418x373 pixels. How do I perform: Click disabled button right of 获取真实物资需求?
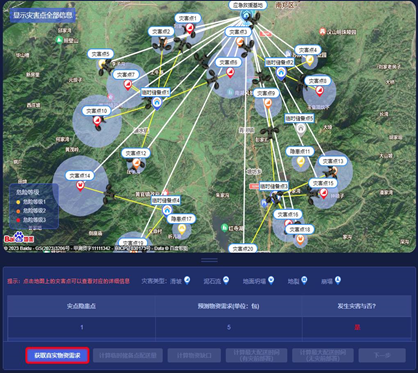tap(128, 356)
